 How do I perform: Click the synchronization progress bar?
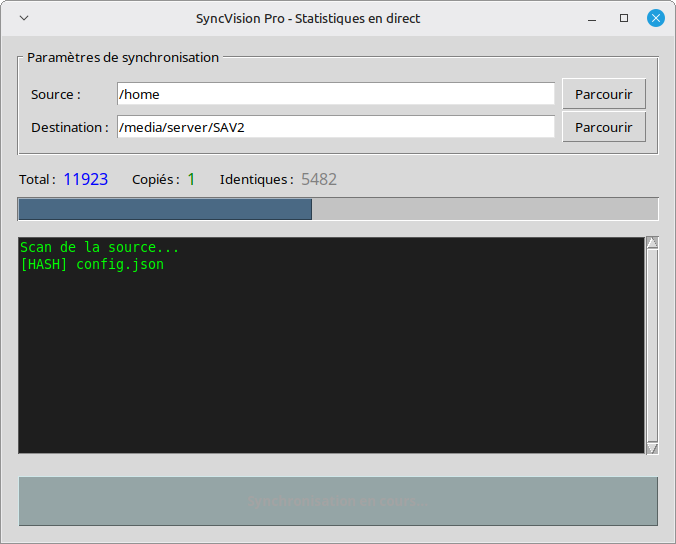pos(337,209)
